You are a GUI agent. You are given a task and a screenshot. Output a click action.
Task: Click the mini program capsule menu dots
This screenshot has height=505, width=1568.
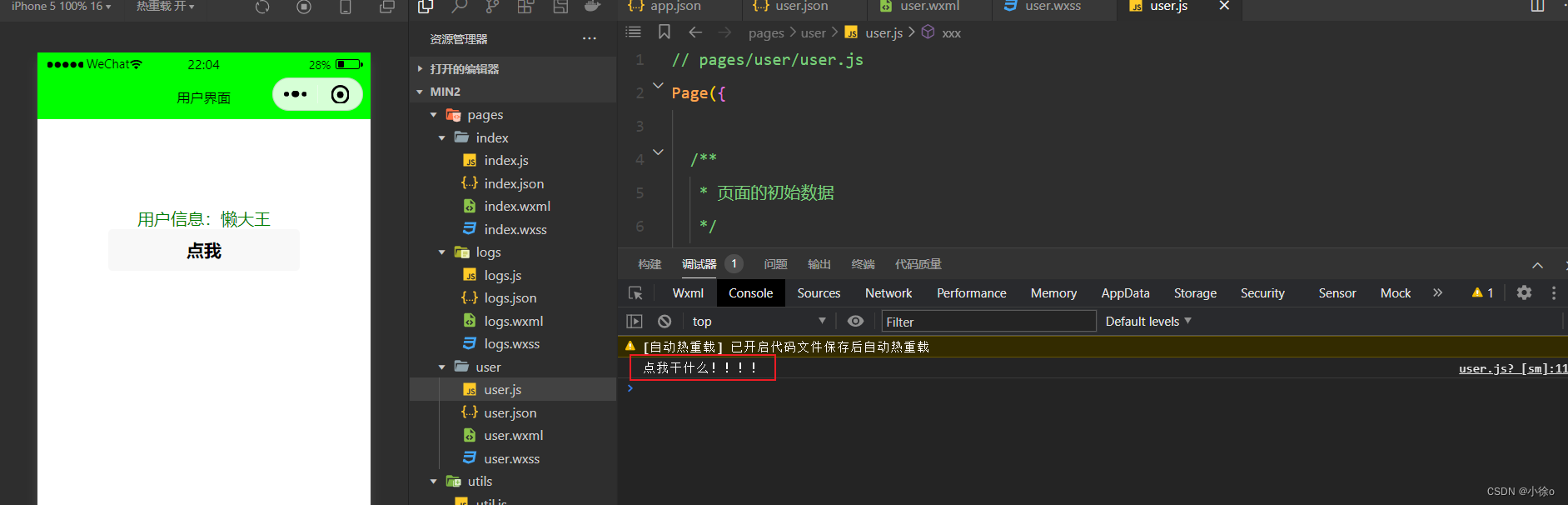pos(295,94)
